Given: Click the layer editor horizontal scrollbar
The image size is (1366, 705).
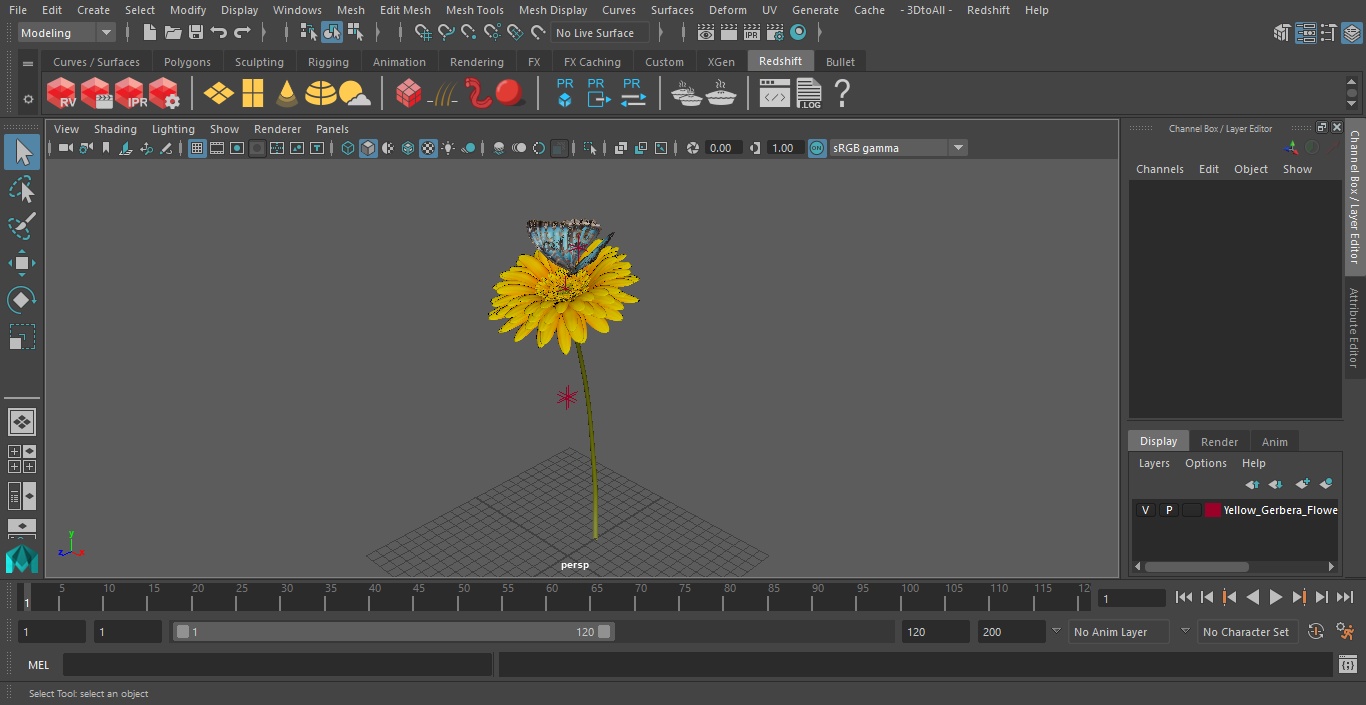Looking at the screenshot, I should 1196,566.
